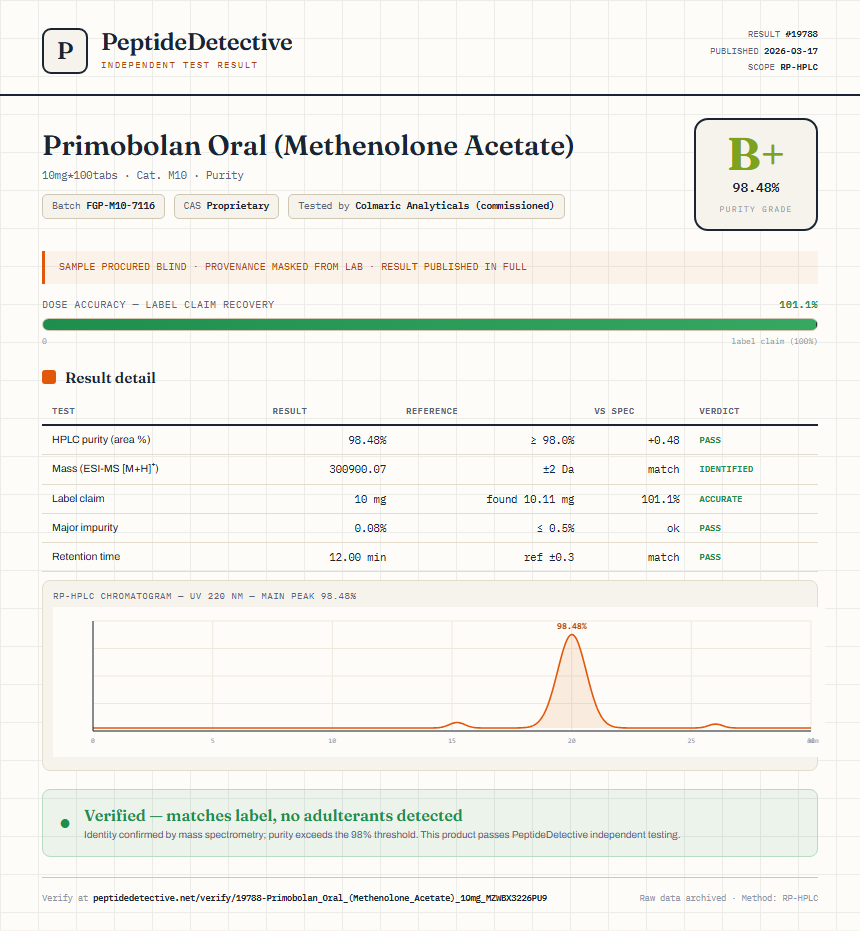Select the Label claim row label
Image resolution: width=860 pixels, height=931 pixels.
78,498
